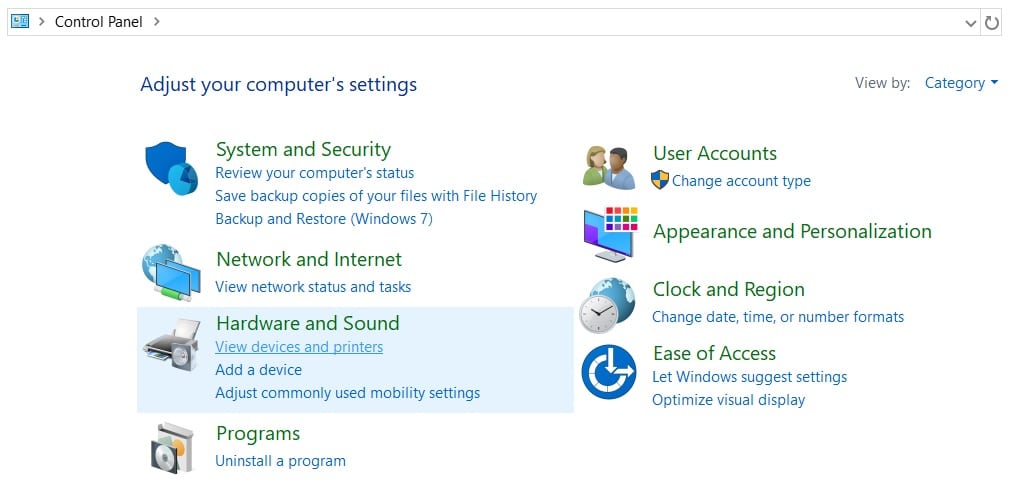Click Control Panel in the breadcrumb path
The image size is (1014, 494).
coord(98,21)
